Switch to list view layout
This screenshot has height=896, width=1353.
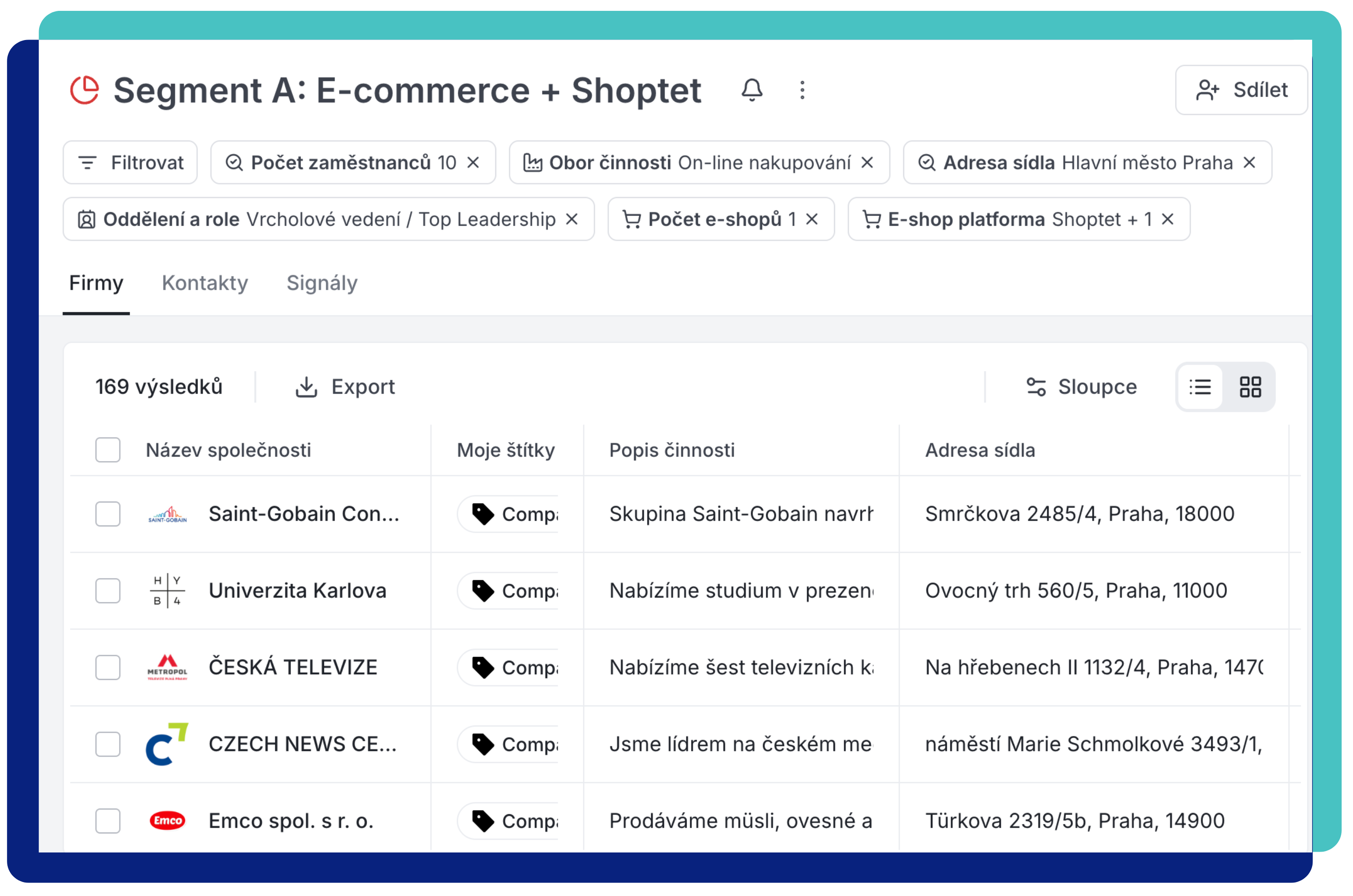(x=1200, y=387)
